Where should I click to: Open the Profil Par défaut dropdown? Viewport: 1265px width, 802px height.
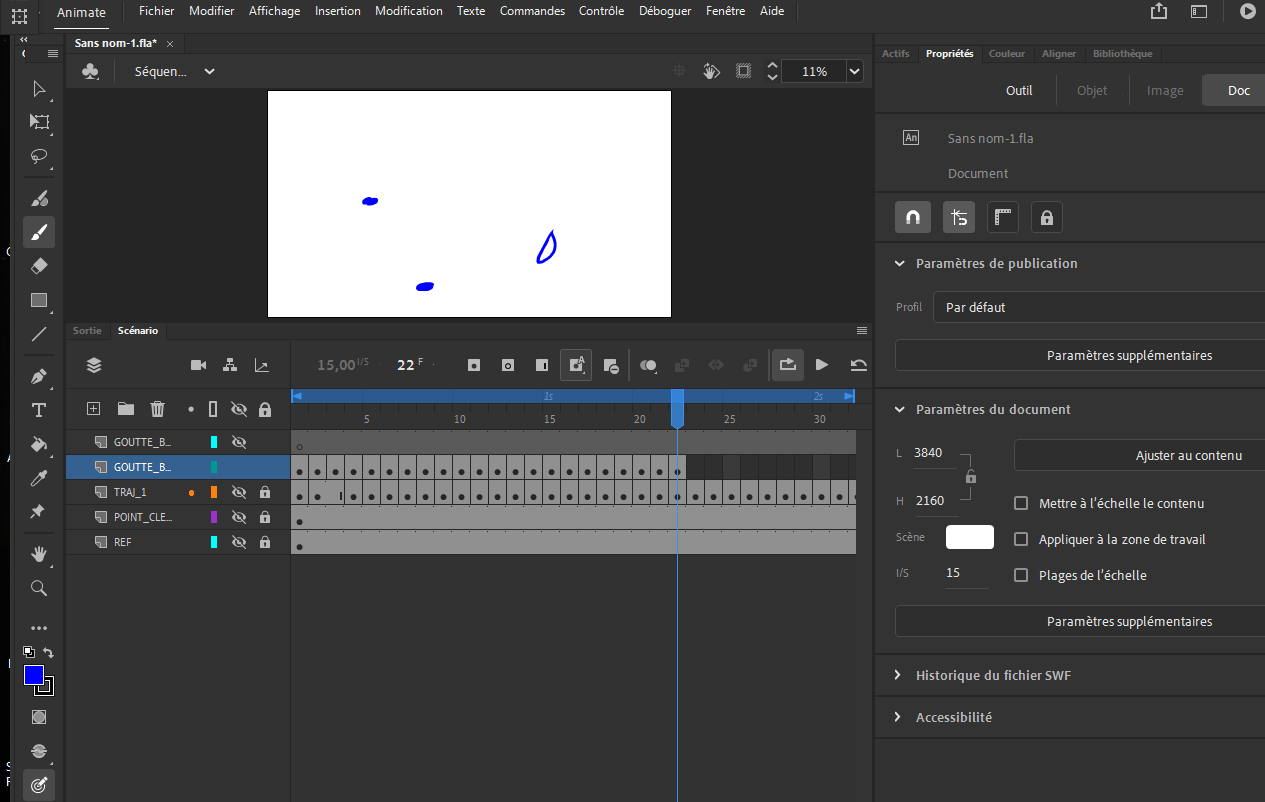1098,307
